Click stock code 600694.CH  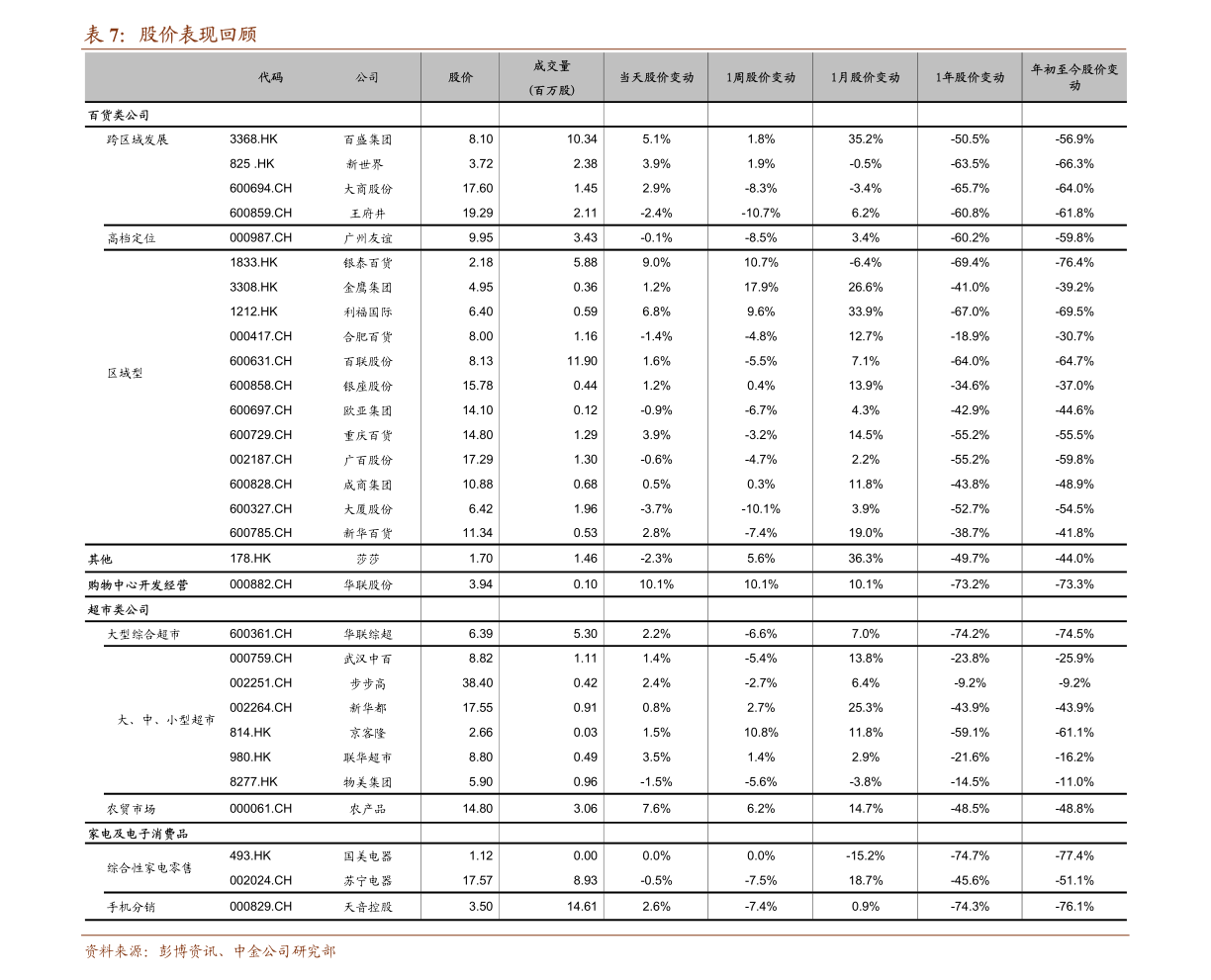260,188
